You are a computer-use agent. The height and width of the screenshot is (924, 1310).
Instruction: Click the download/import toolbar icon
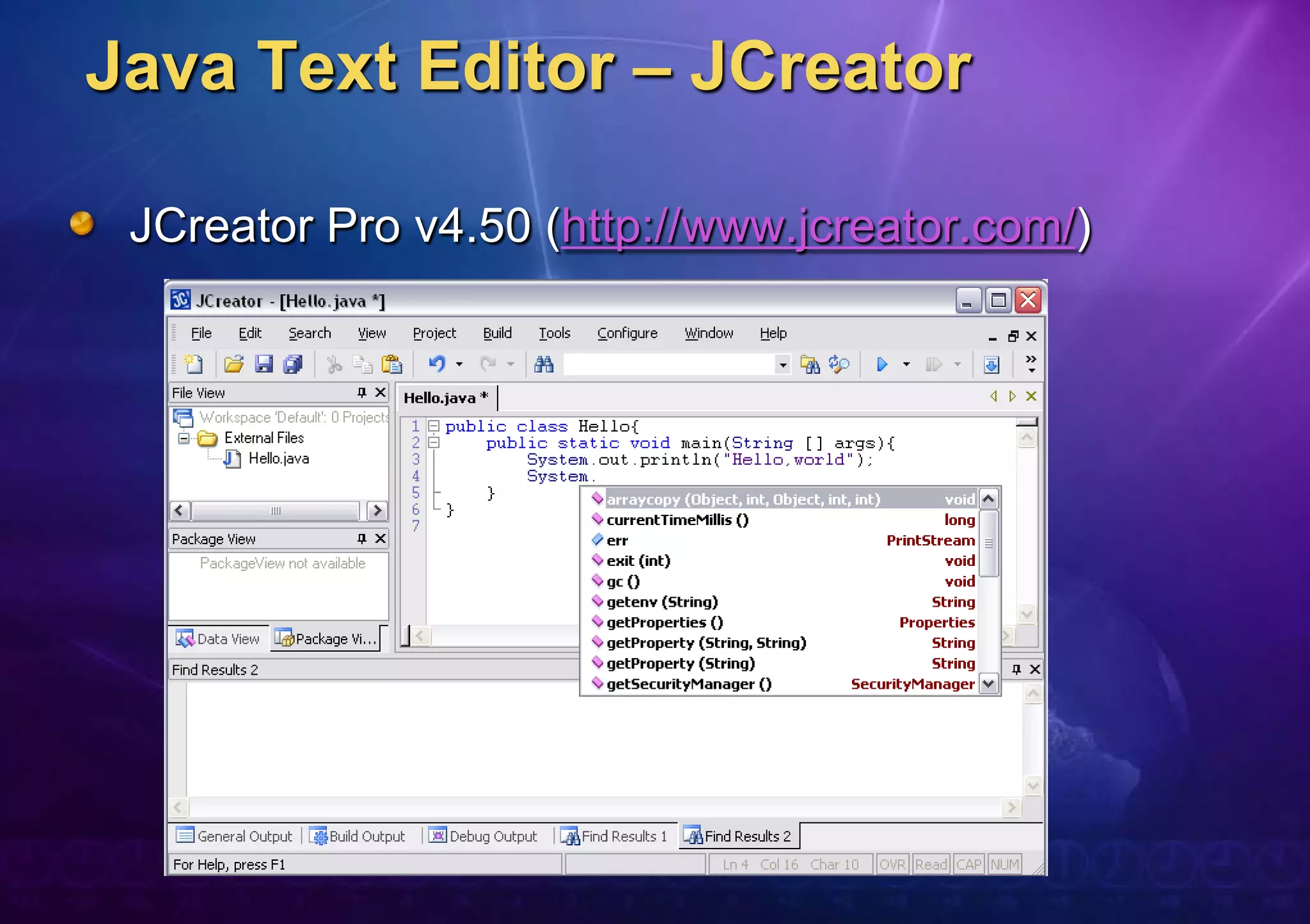click(991, 364)
